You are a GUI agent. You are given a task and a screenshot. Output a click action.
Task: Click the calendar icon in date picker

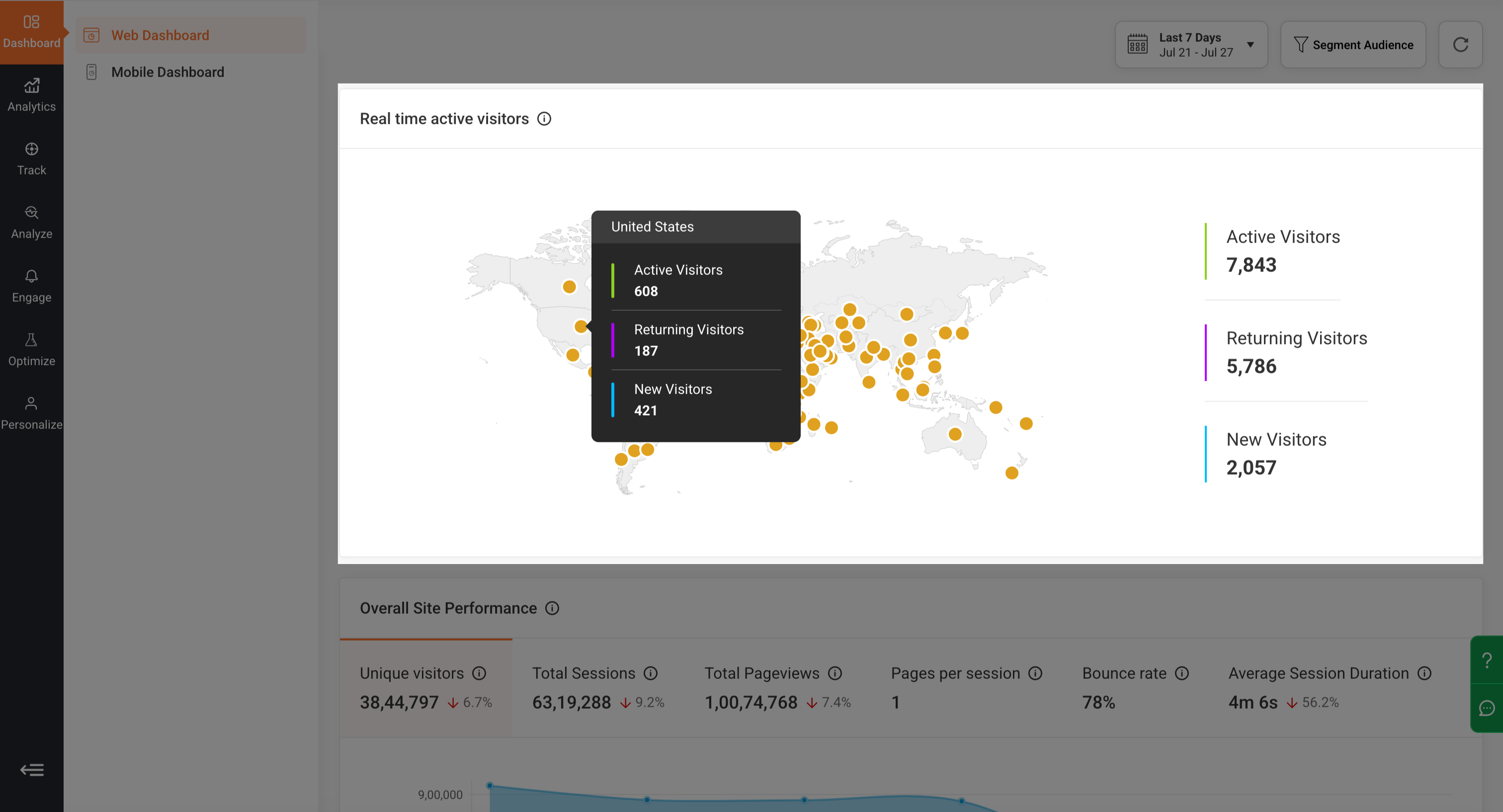click(x=1137, y=44)
